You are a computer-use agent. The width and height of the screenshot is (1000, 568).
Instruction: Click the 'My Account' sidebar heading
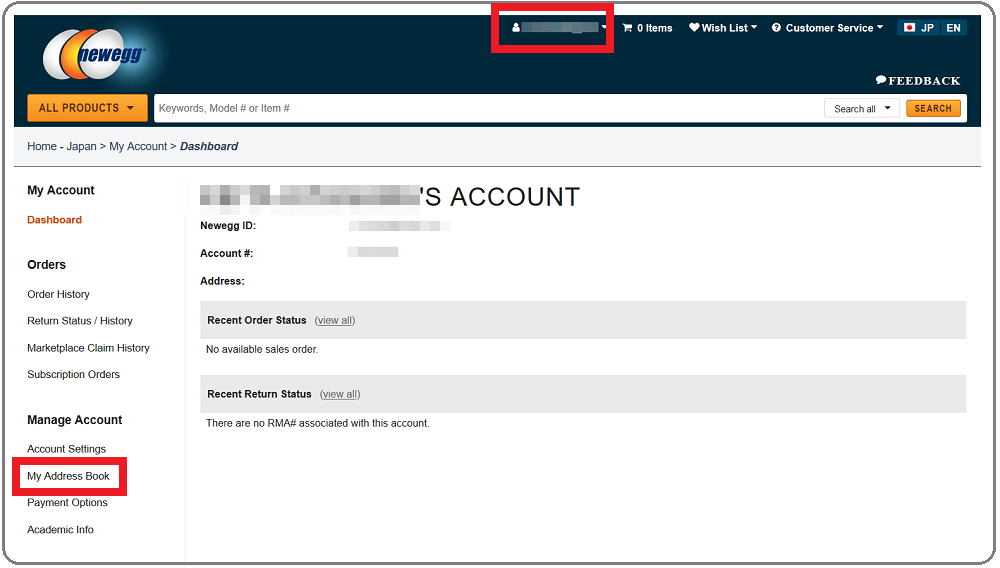tap(61, 190)
